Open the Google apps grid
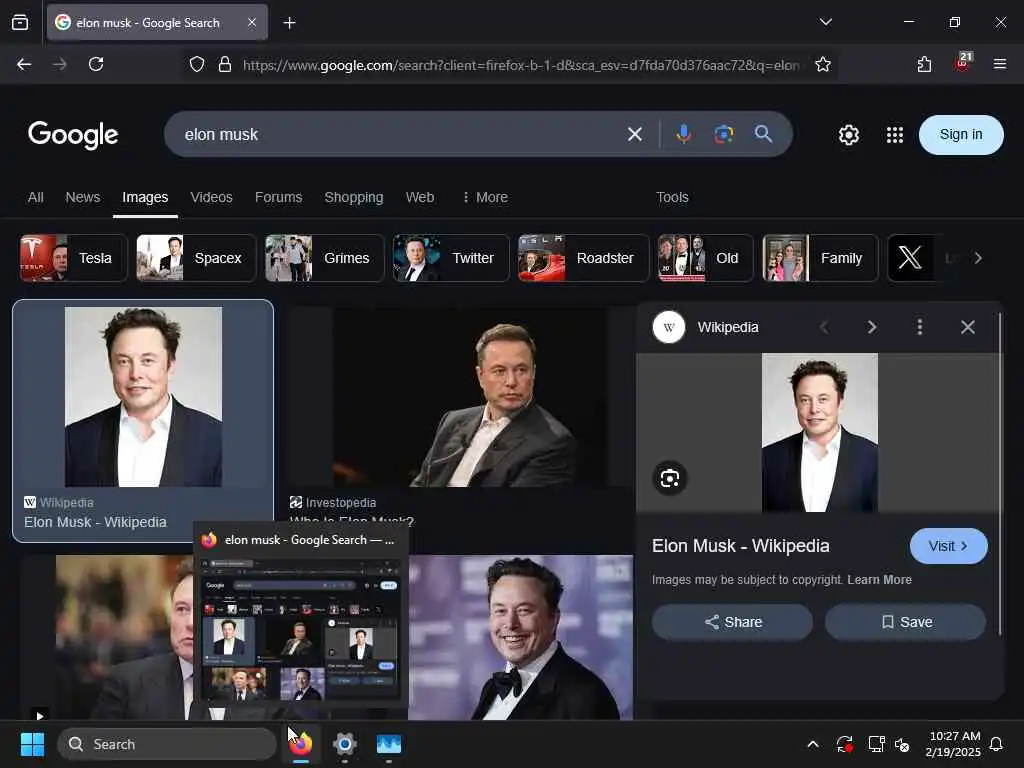The height and width of the screenshot is (768, 1024). tap(895, 135)
